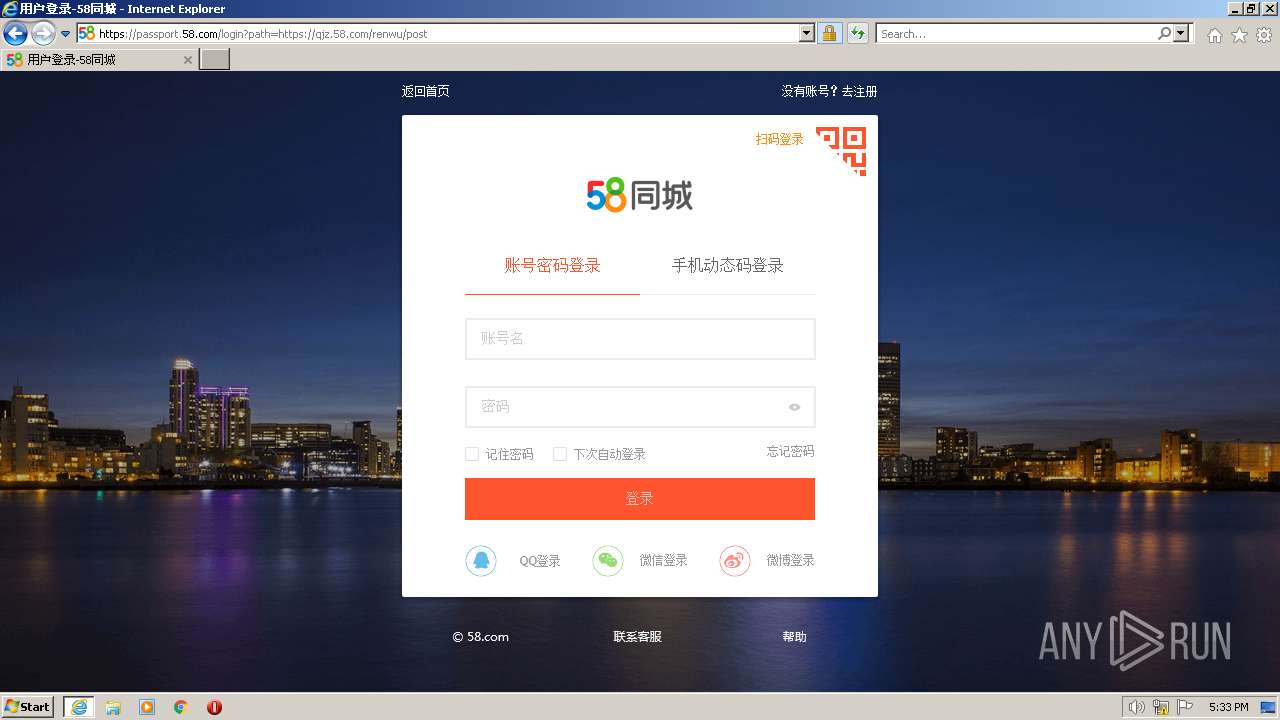1280x720 pixels.
Task: Click the 58同城 logo
Action: (640, 195)
